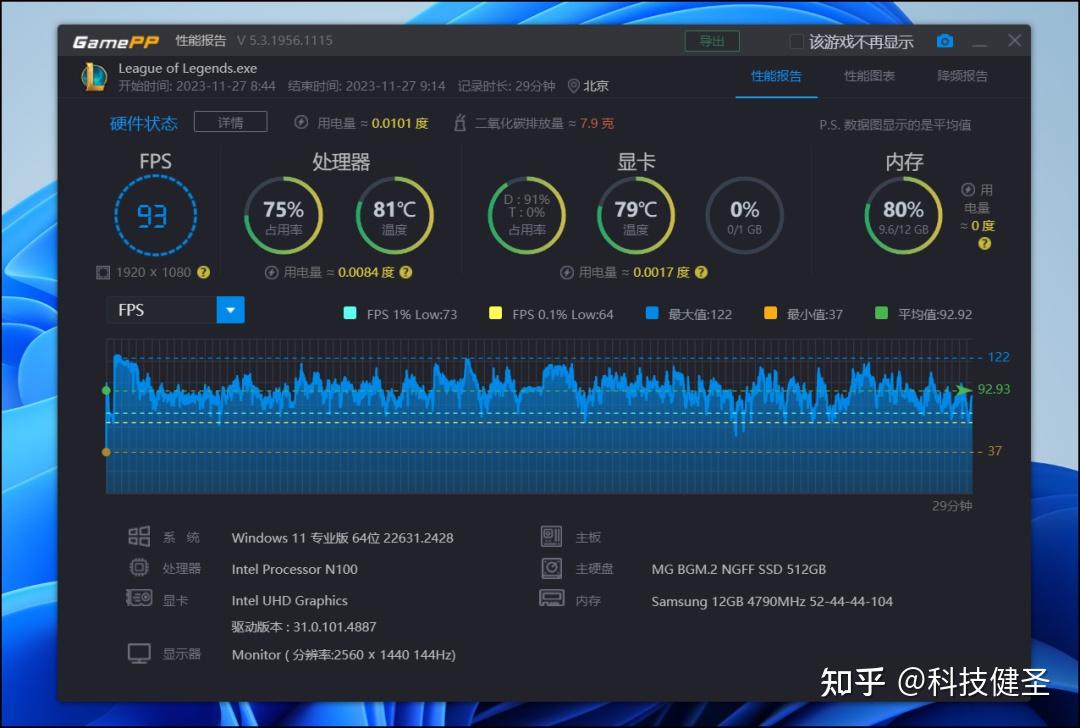Image resolution: width=1080 pixels, height=728 pixels.
Task: Click the orange minimum marker on chart
Action: [106, 452]
